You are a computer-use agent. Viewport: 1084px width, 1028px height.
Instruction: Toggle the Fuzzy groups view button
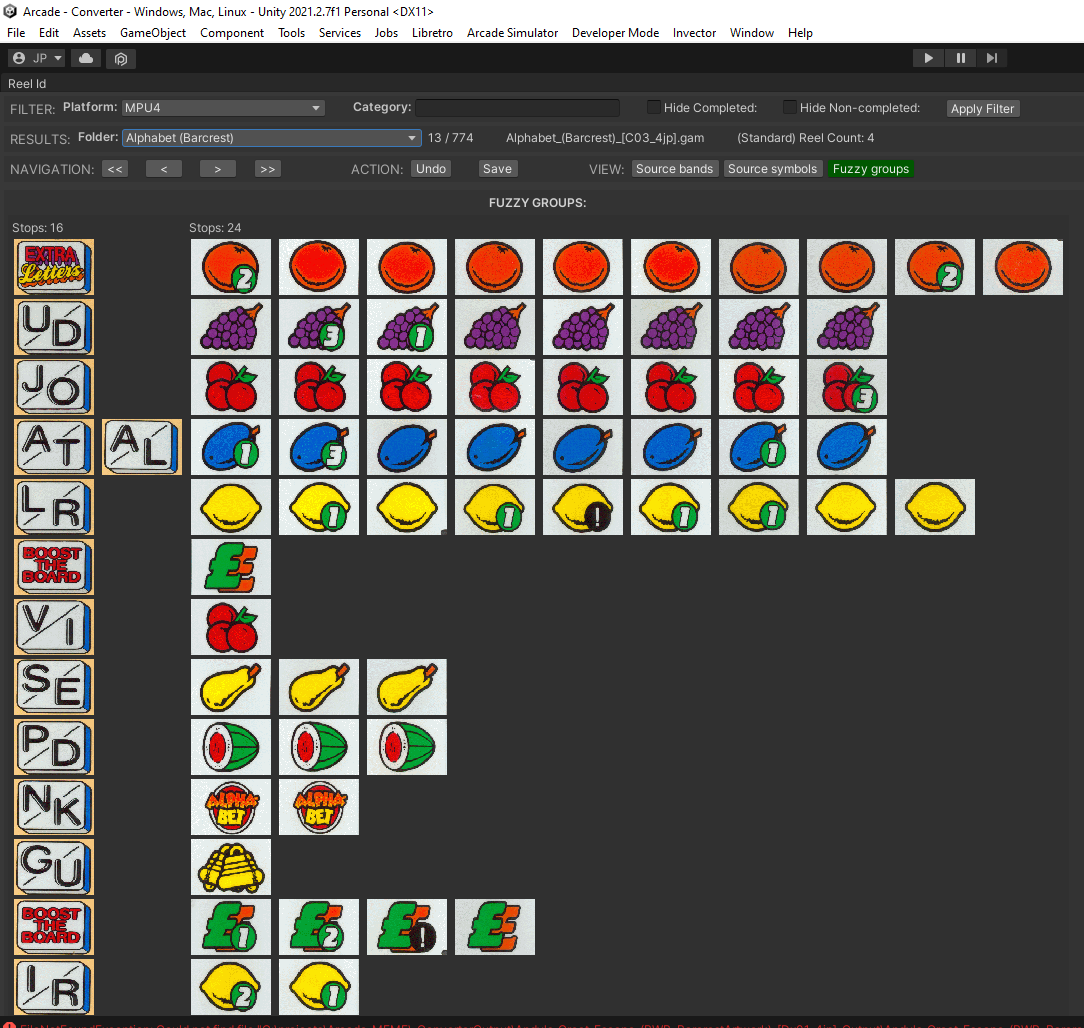(x=870, y=169)
